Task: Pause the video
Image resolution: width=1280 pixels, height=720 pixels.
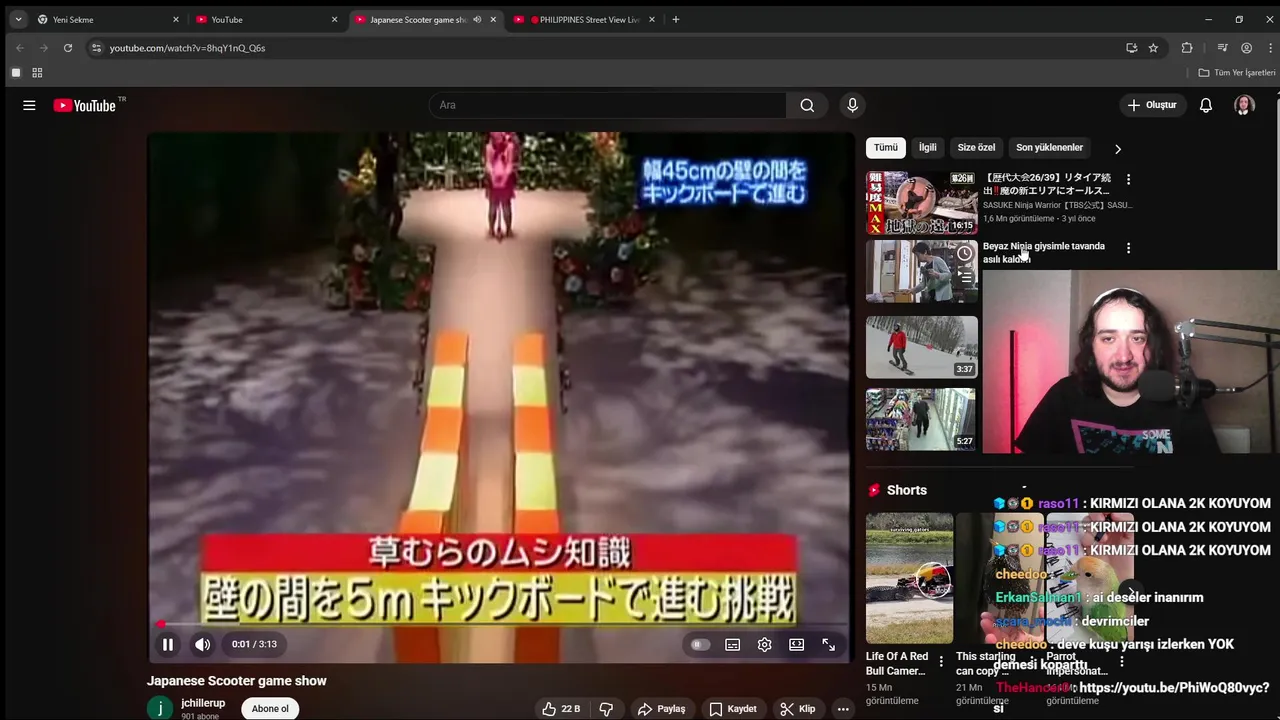Action: coord(168,645)
